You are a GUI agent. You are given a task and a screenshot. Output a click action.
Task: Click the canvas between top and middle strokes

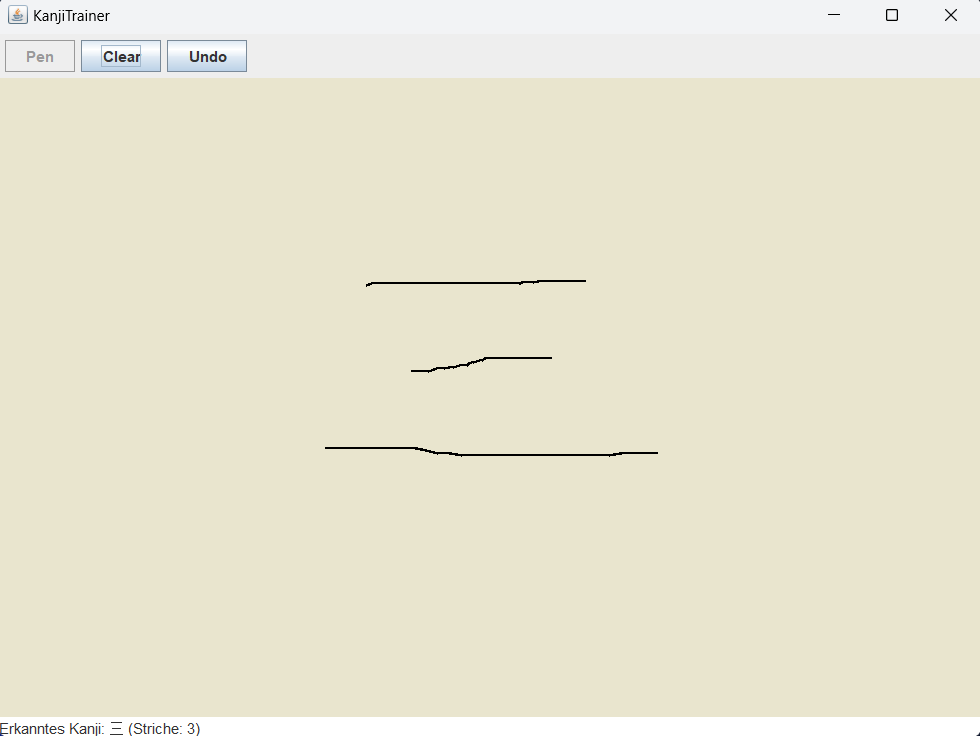[x=480, y=320]
